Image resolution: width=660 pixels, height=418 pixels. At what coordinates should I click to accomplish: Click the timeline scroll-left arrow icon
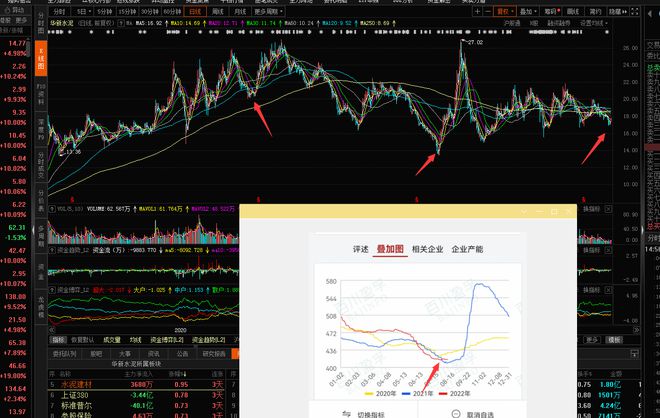(52, 330)
